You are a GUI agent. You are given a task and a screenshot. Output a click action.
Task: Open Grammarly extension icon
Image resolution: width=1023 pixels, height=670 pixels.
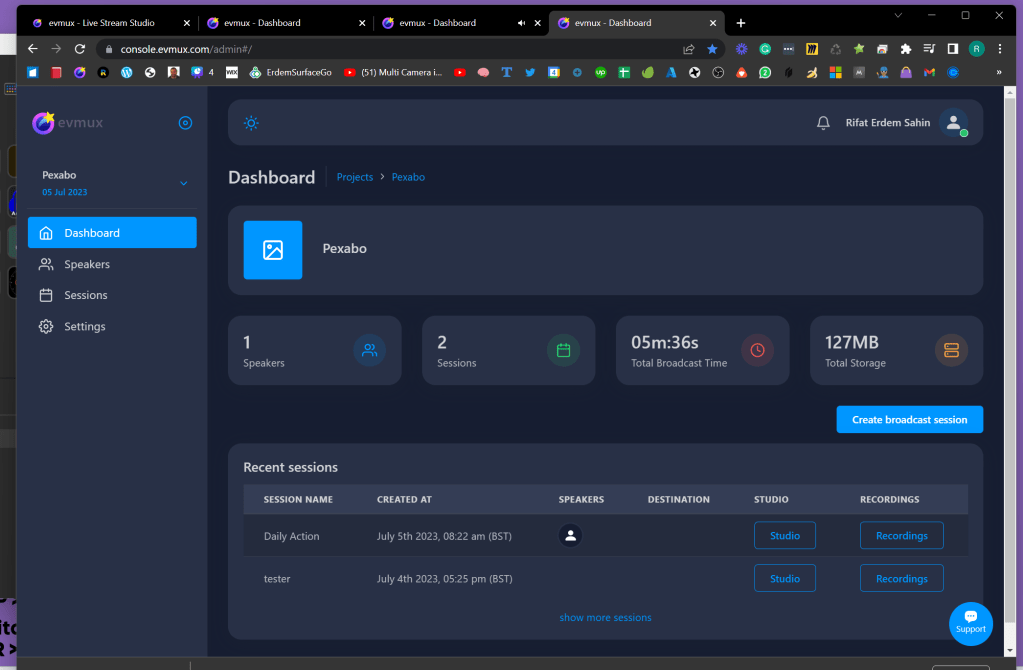click(765, 49)
